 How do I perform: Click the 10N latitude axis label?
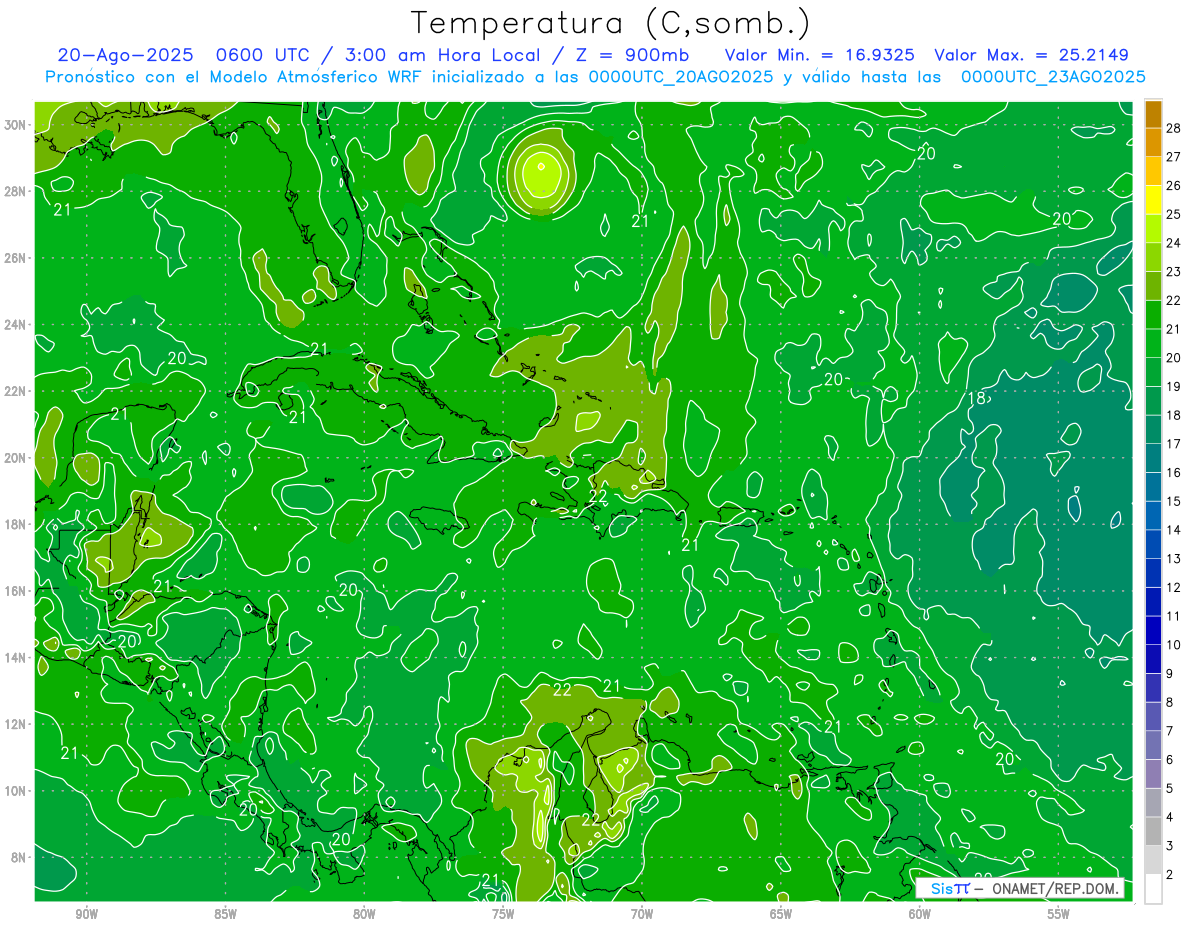click(x=15, y=791)
